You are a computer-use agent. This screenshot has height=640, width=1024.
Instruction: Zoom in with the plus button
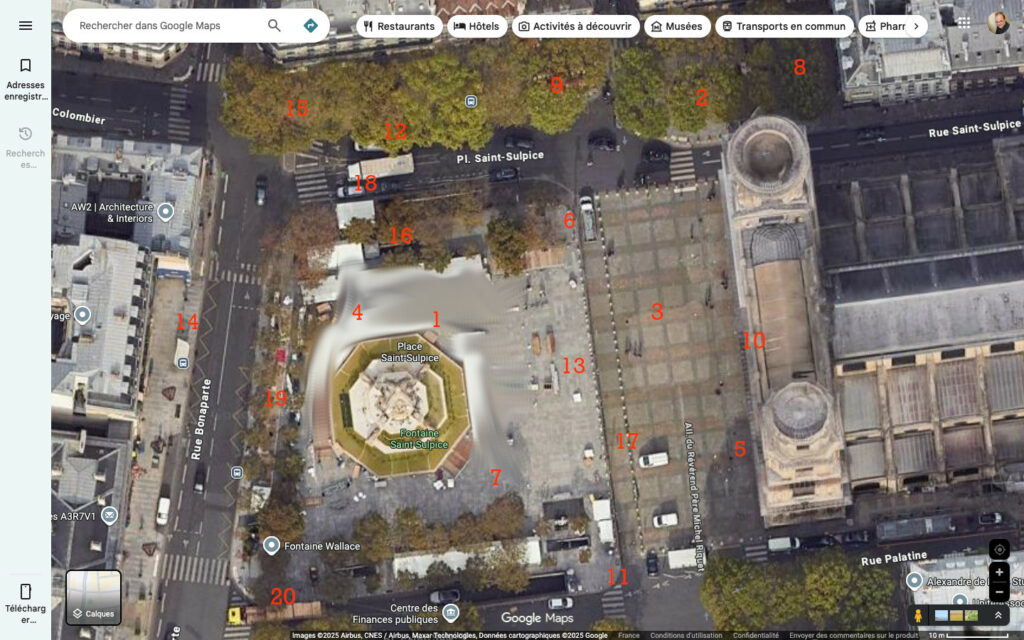(x=998, y=573)
